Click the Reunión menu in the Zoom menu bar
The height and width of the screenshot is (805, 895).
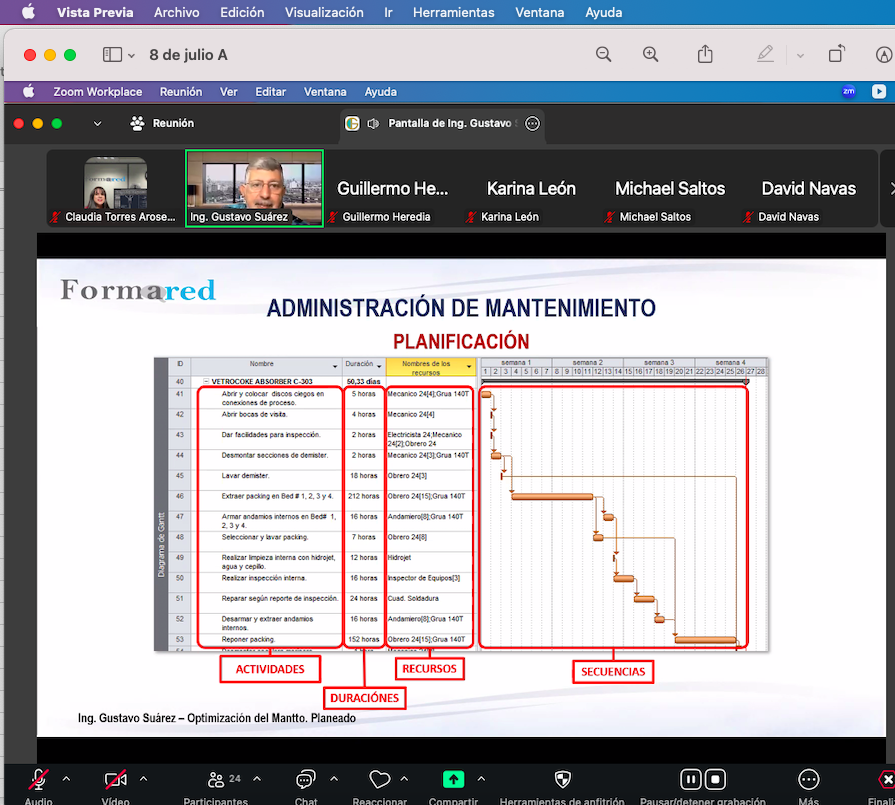pos(180,91)
